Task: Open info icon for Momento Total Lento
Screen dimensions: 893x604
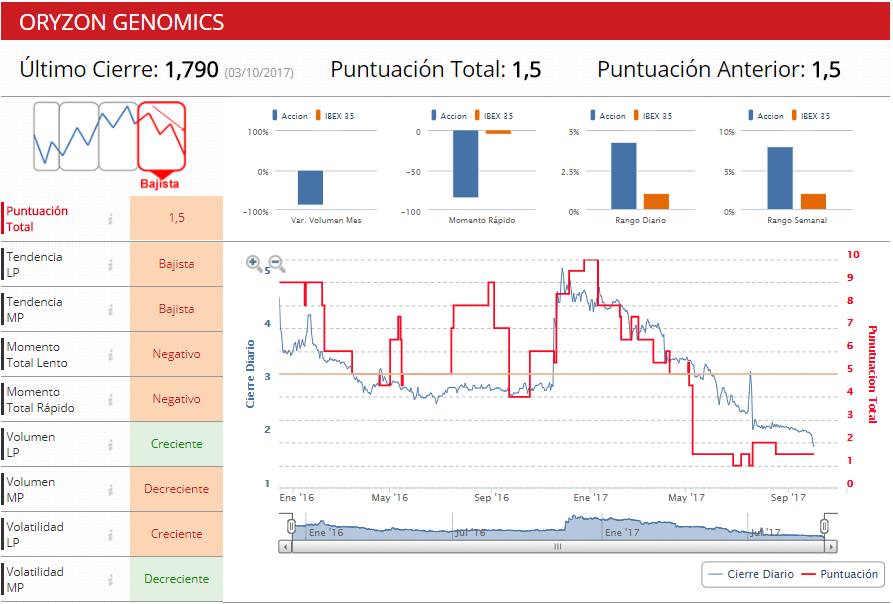Action: (110, 355)
